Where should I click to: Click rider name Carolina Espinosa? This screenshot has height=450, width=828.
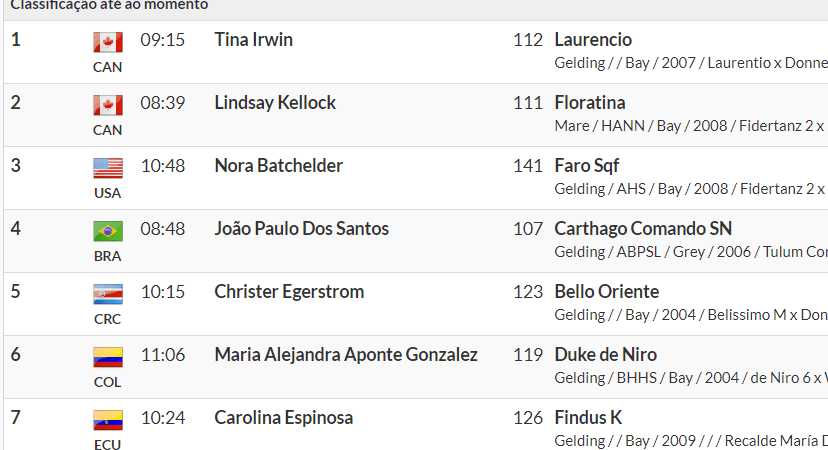coord(283,418)
